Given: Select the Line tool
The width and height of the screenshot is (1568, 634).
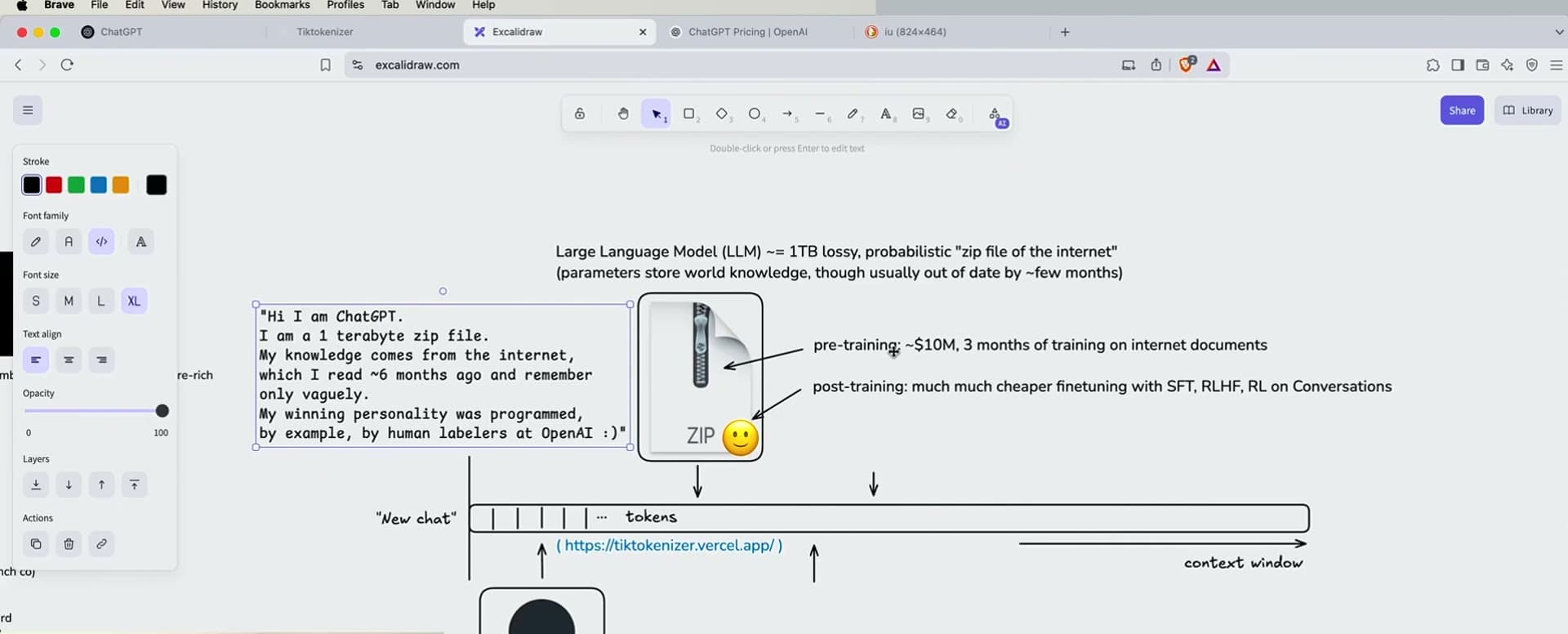Looking at the screenshot, I should [x=821, y=114].
